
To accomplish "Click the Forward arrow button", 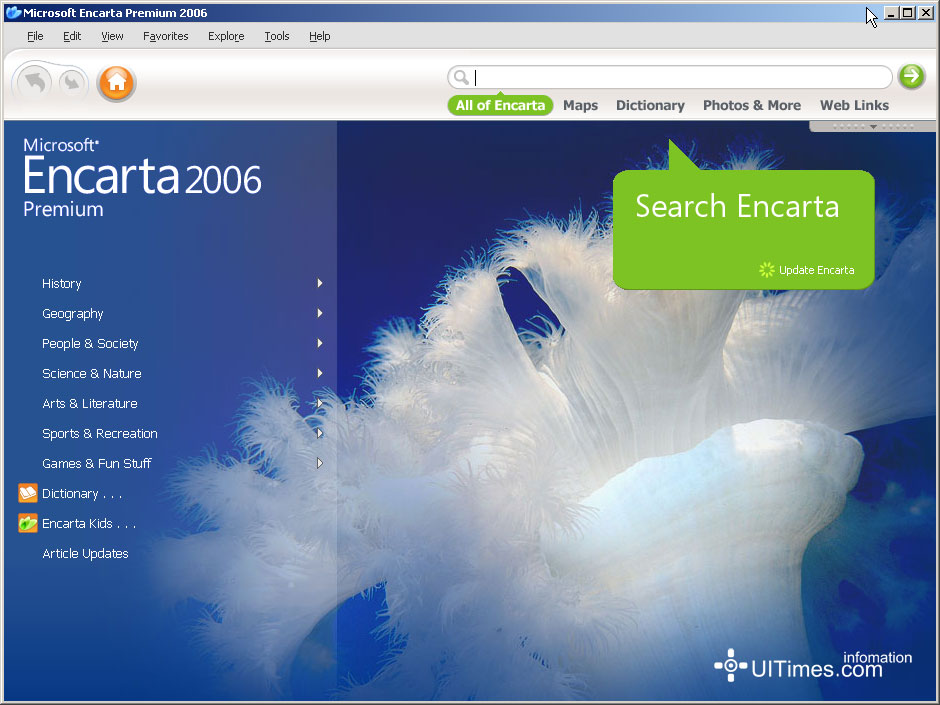I will point(72,82).
